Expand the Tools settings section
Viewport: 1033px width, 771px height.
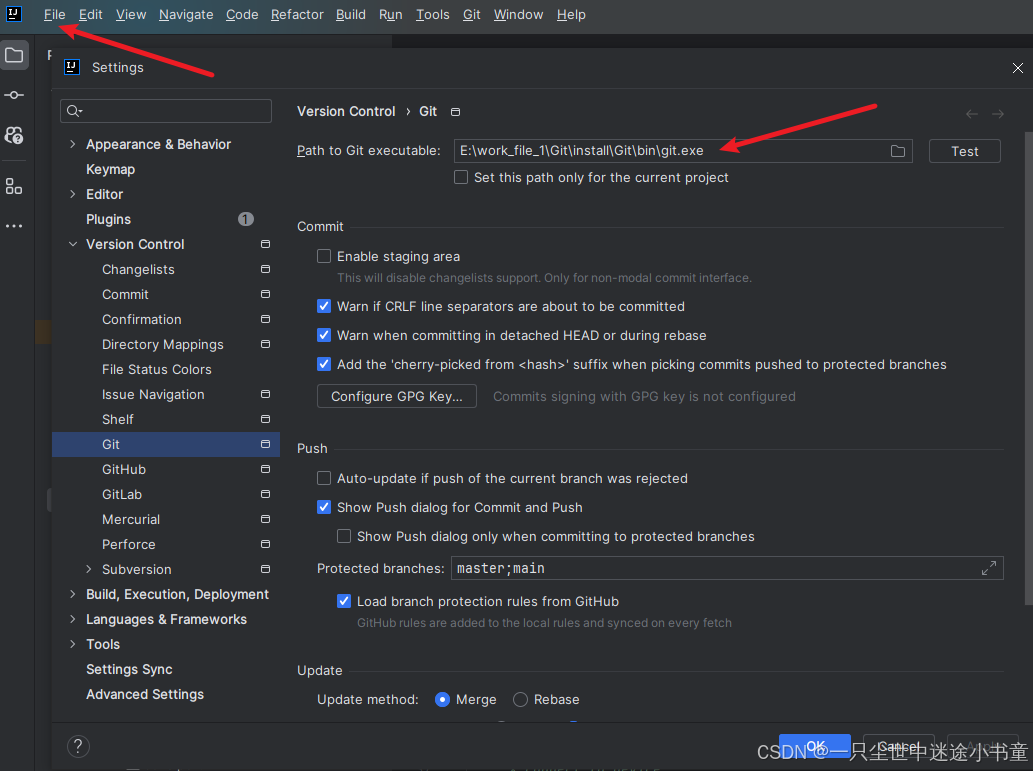point(72,644)
